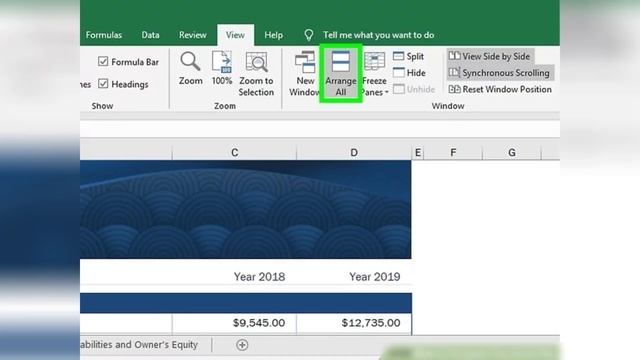Reset zoom with the 100% icon
This screenshot has width=640, height=360.
point(222,62)
